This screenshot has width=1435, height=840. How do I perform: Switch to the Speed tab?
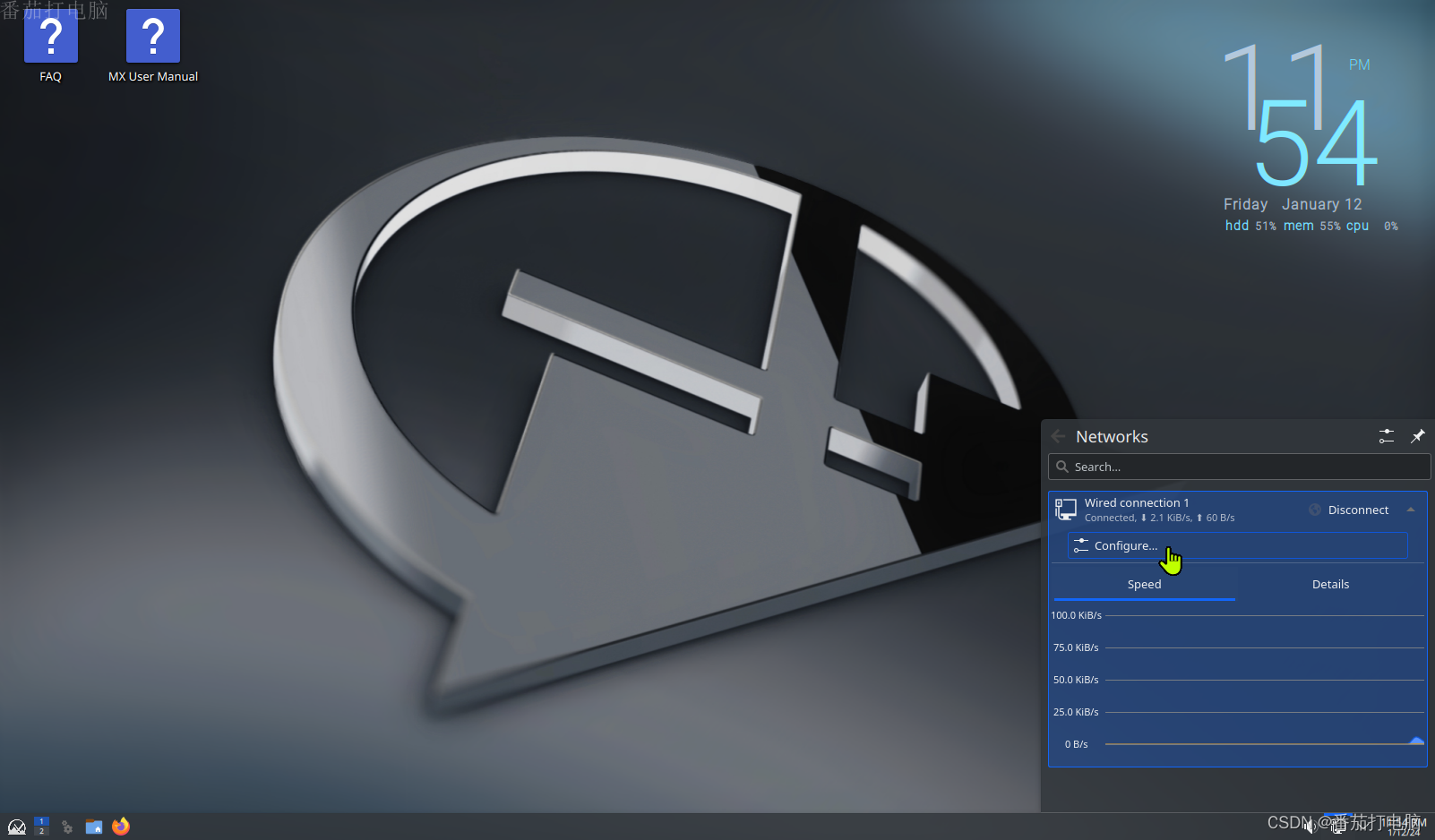(1144, 584)
